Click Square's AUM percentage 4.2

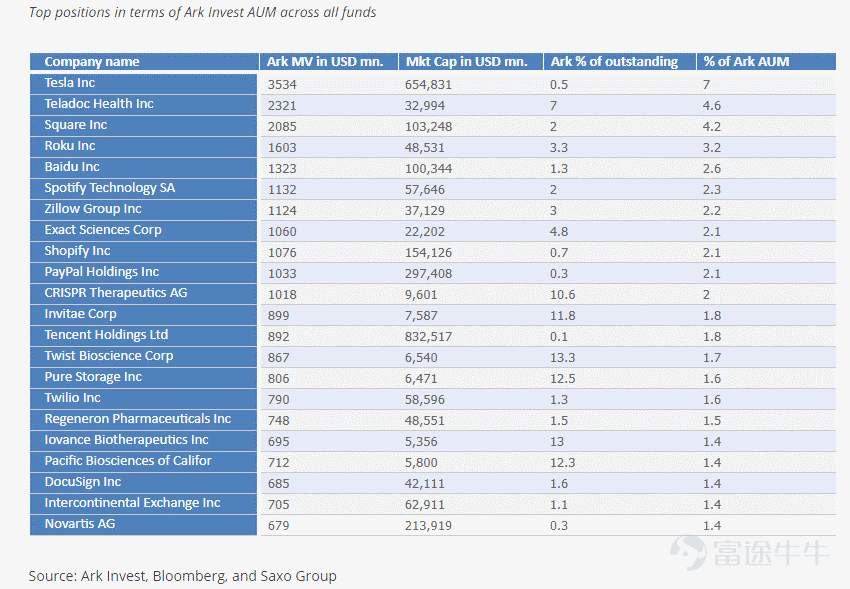pos(712,127)
